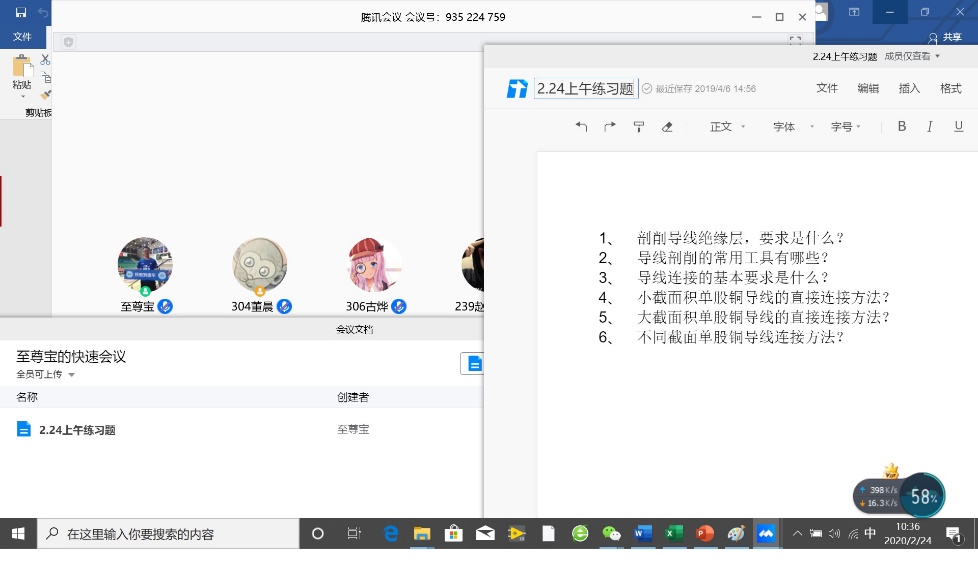Open WeChat from the taskbar
This screenshot has height=566, width=978.
coord(611,534)
